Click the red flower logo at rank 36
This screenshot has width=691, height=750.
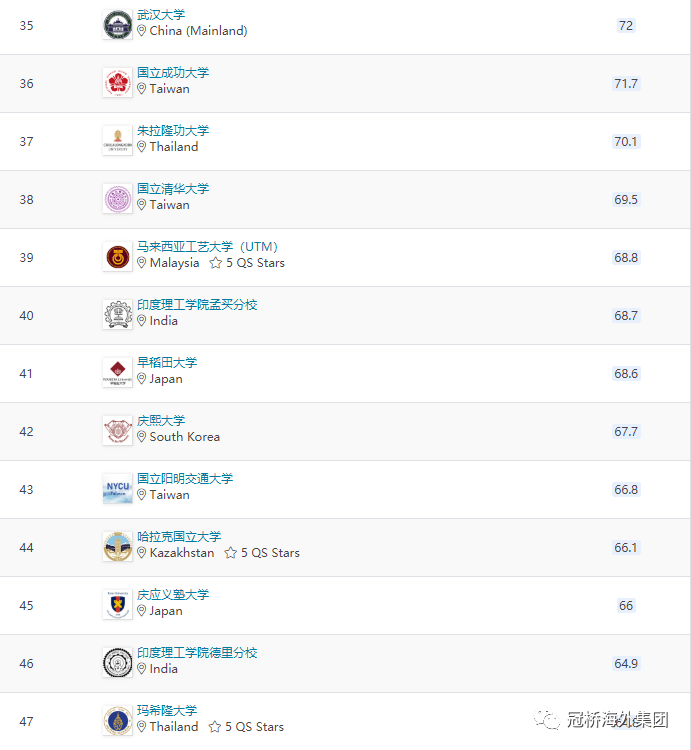click(x=118, y=83)
